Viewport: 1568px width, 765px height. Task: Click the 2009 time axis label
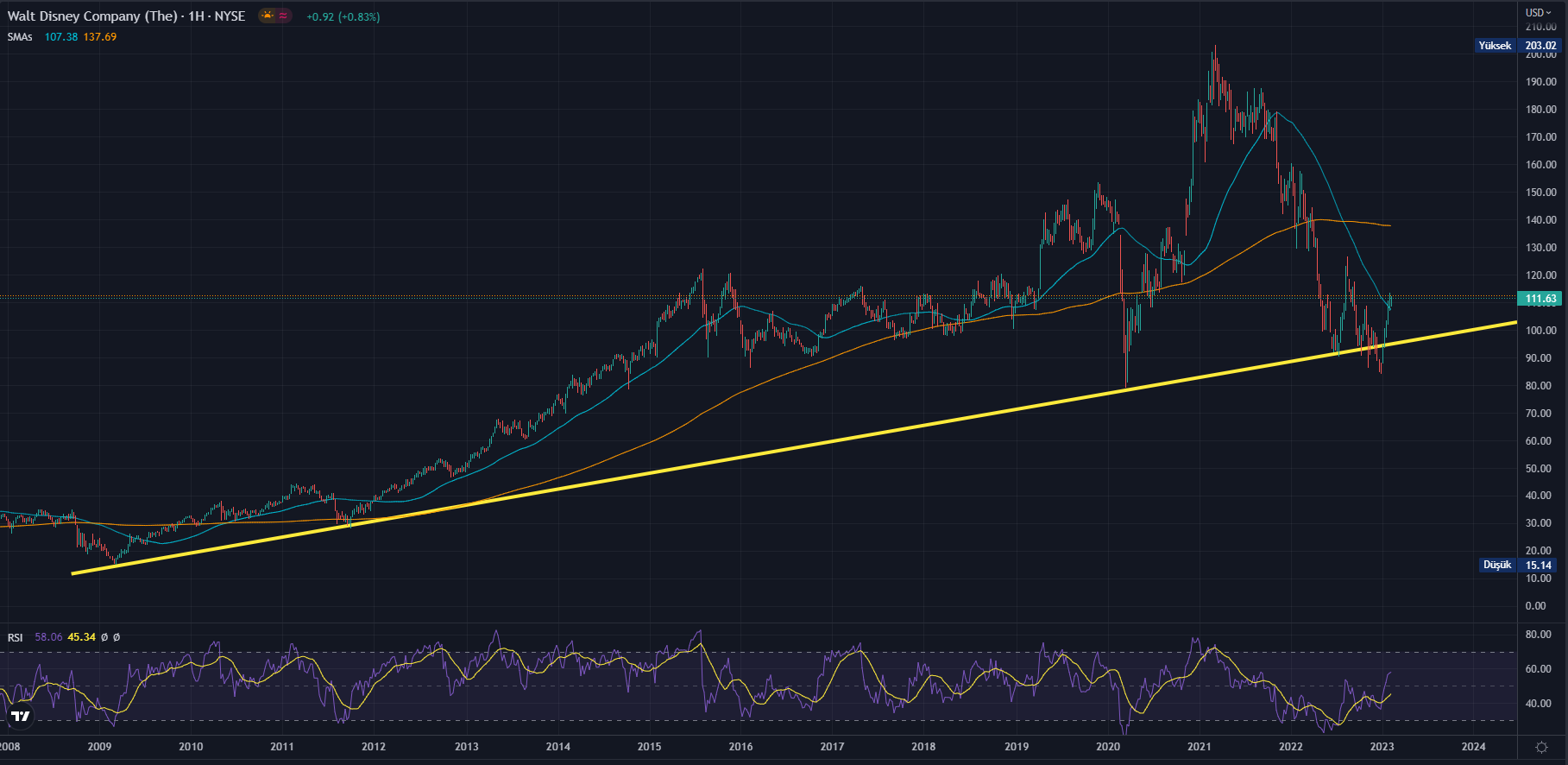tap(99, 747)
